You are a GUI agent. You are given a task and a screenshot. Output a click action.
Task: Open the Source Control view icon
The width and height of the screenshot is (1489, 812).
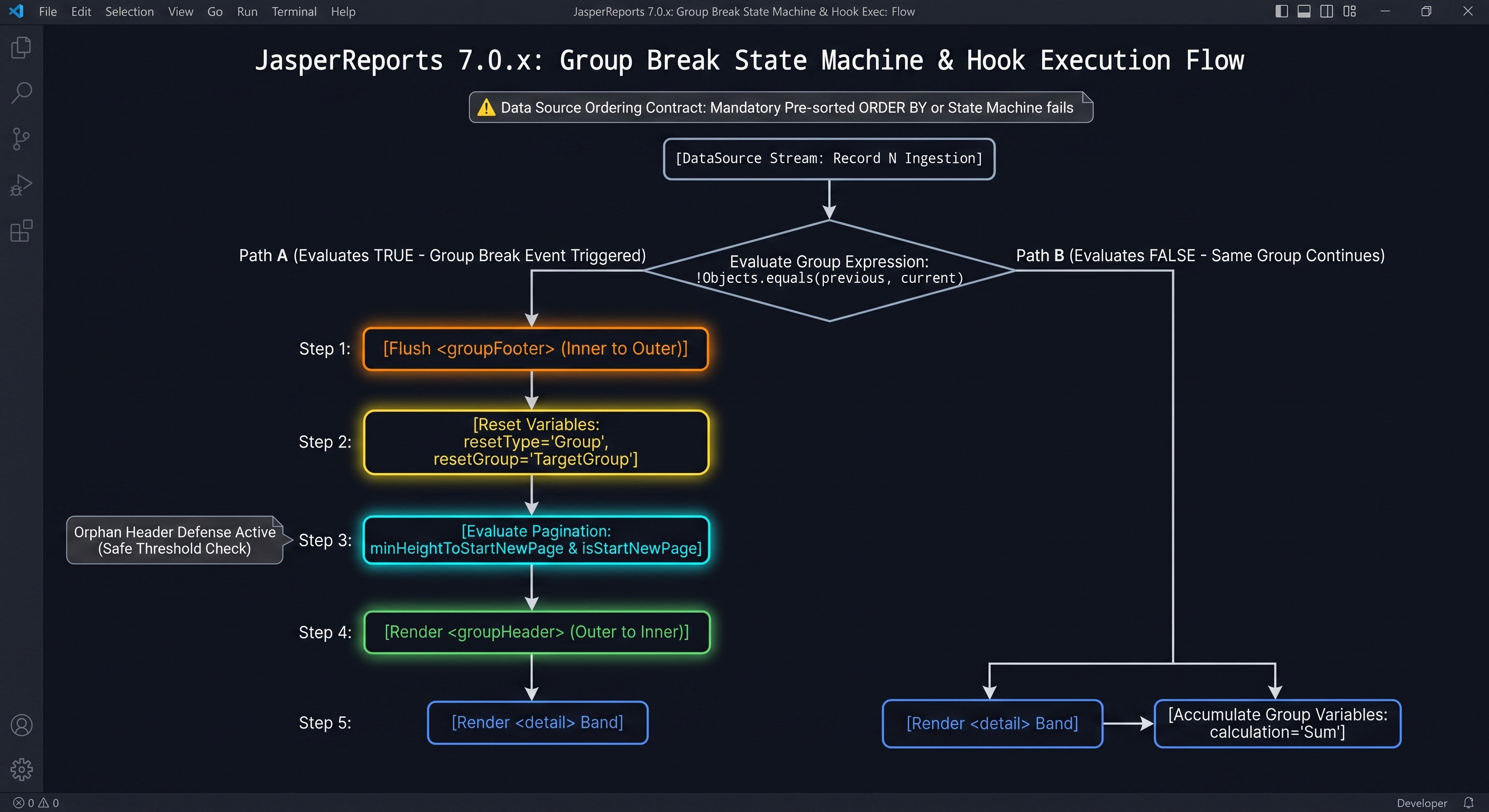[21, 139]
